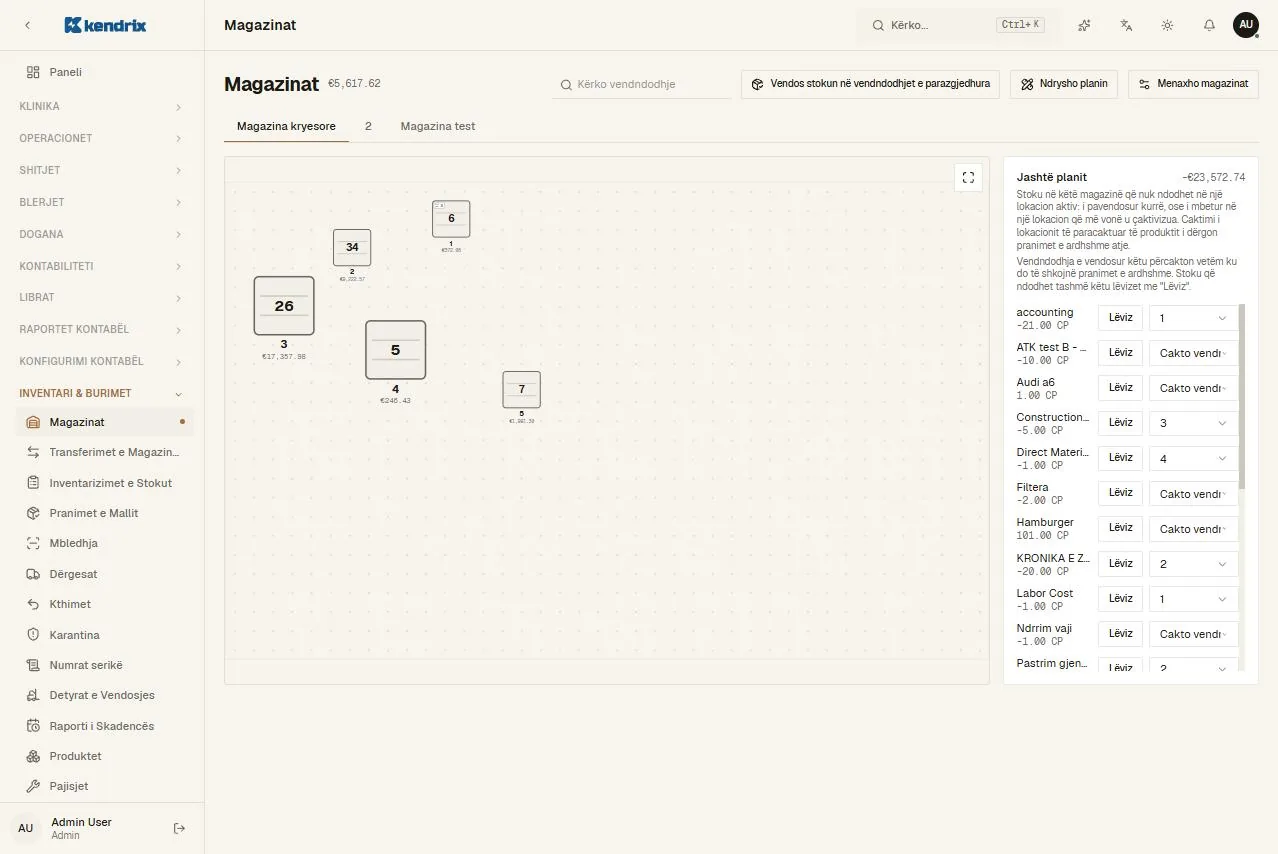Expand warehouse plan to fullscreen
The image size is (1278, 854).
point(968,178)
